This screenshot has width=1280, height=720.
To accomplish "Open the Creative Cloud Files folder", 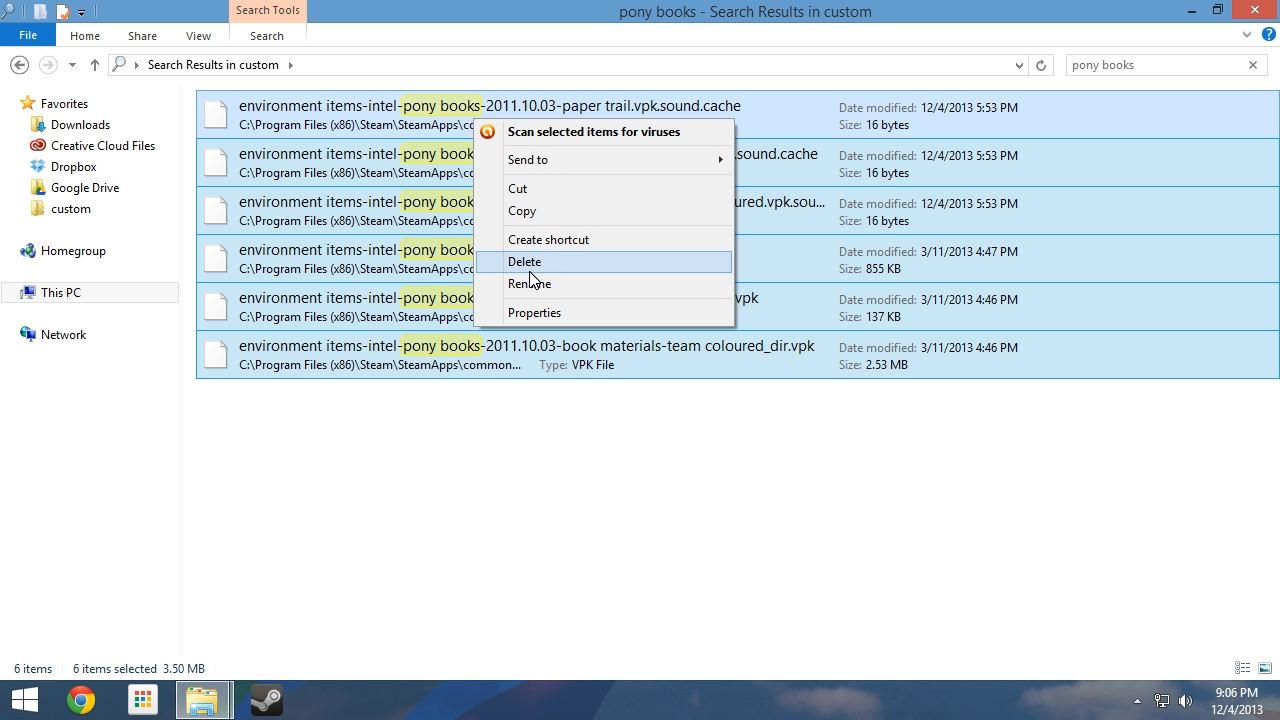I will (103, 146).
